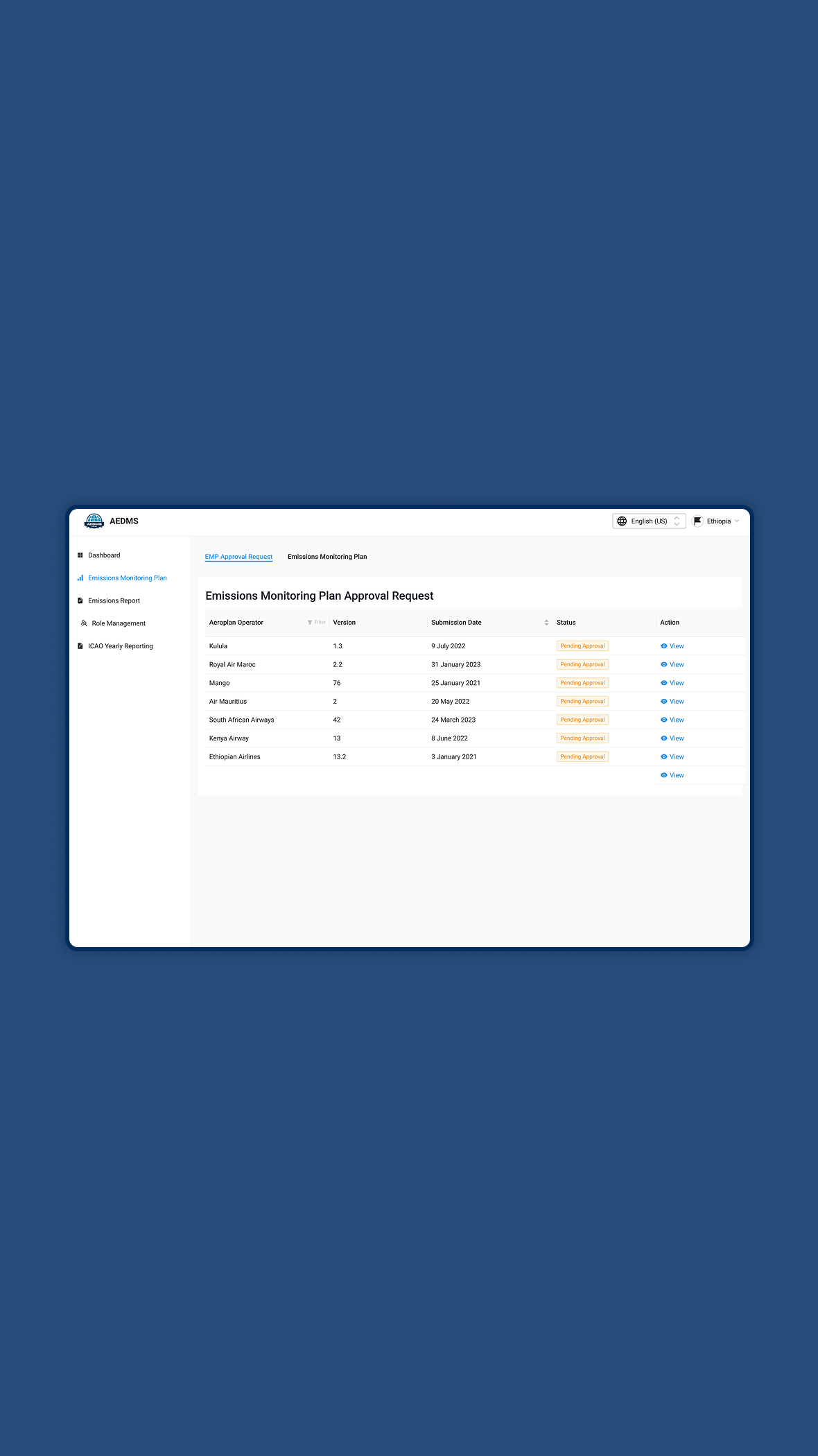View the Air Mauritius request
Viewport: 818px width, 1456px height.
[x=672, y=702]
